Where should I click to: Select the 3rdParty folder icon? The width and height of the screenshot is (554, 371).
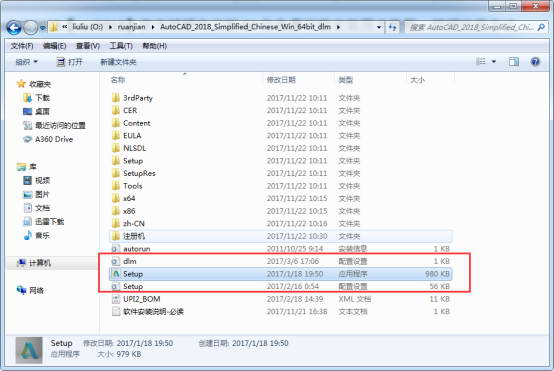coord(116,98)
